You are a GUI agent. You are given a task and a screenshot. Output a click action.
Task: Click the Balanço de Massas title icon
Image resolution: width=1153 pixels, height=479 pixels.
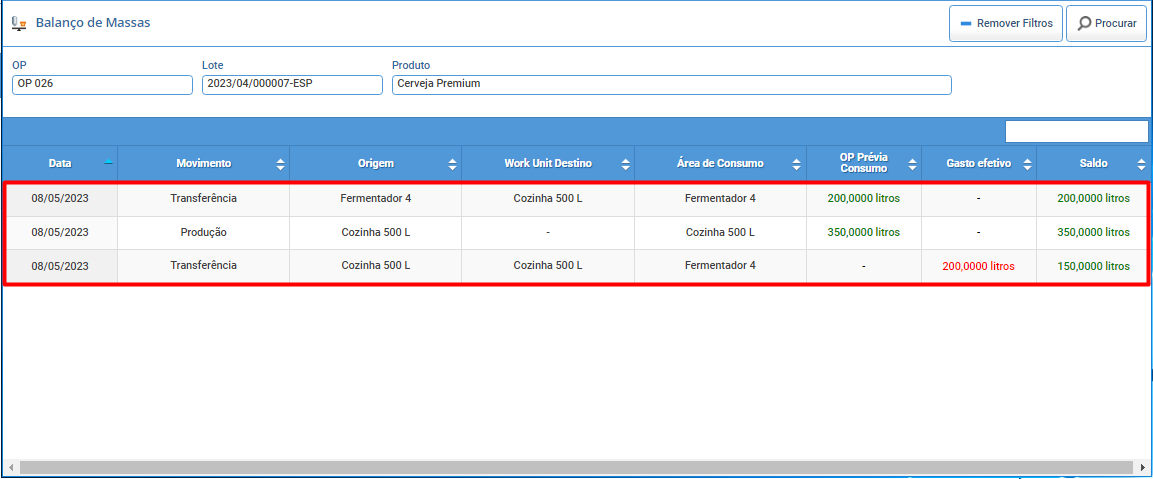point(19,23)
